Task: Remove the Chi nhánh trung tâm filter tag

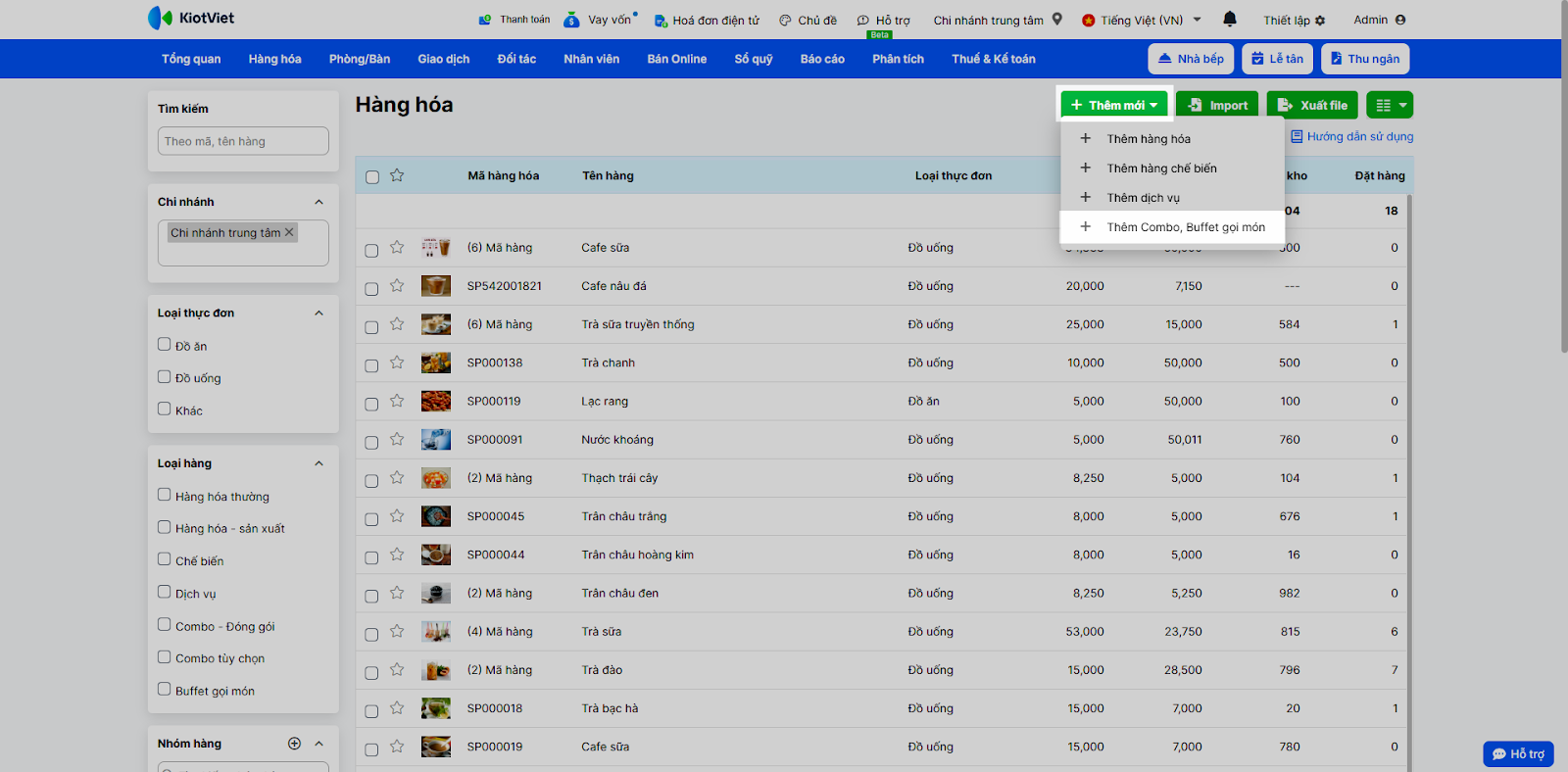Action: pyautogui.click(x=289, y=232)
